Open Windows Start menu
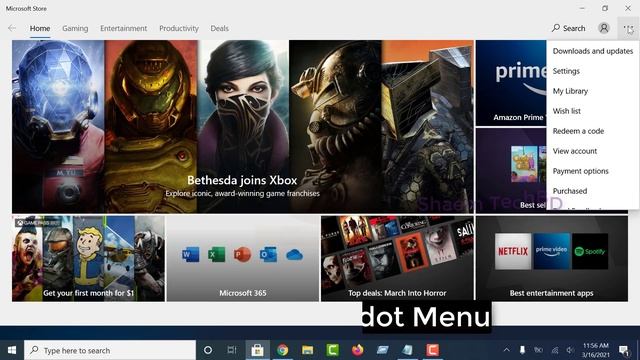The image size is (640, 360). pyautogui.click(x=12, y=350)
